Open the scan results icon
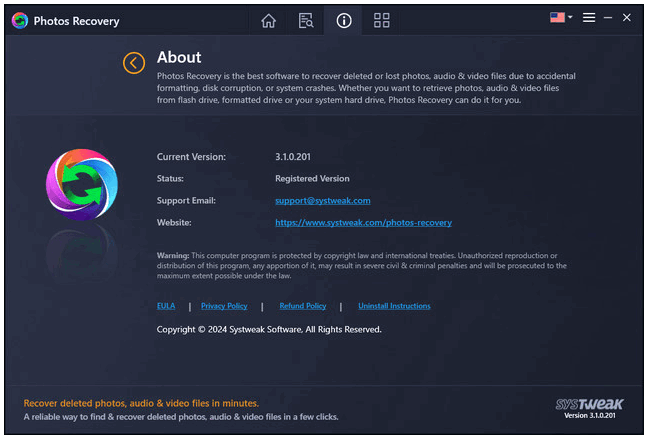This screenshot has width=647, height=441. [x=306, y=20]
